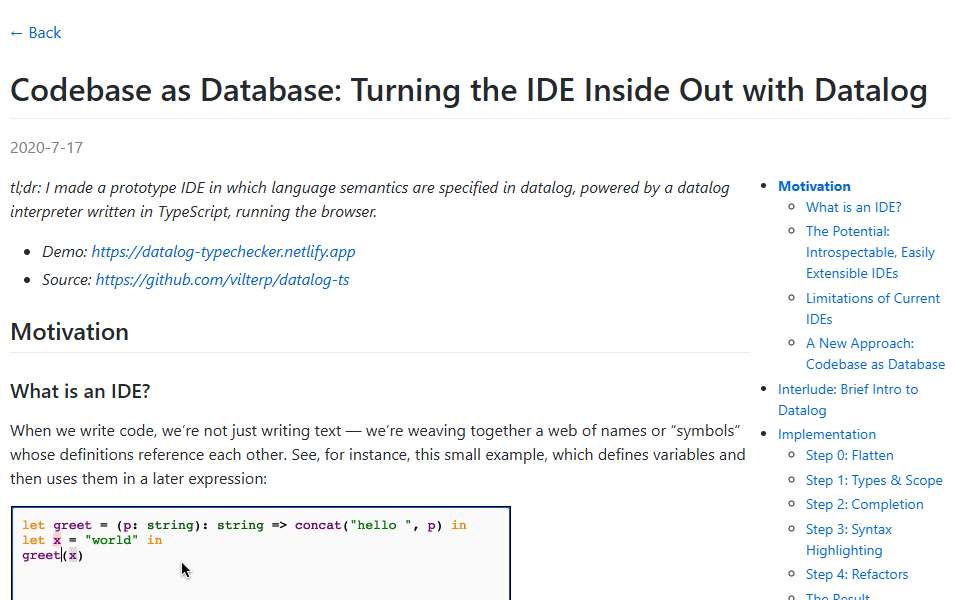Click 'greet' in the third code line
The width and height of the screenshot is (960, 600).
click(41, 555)
